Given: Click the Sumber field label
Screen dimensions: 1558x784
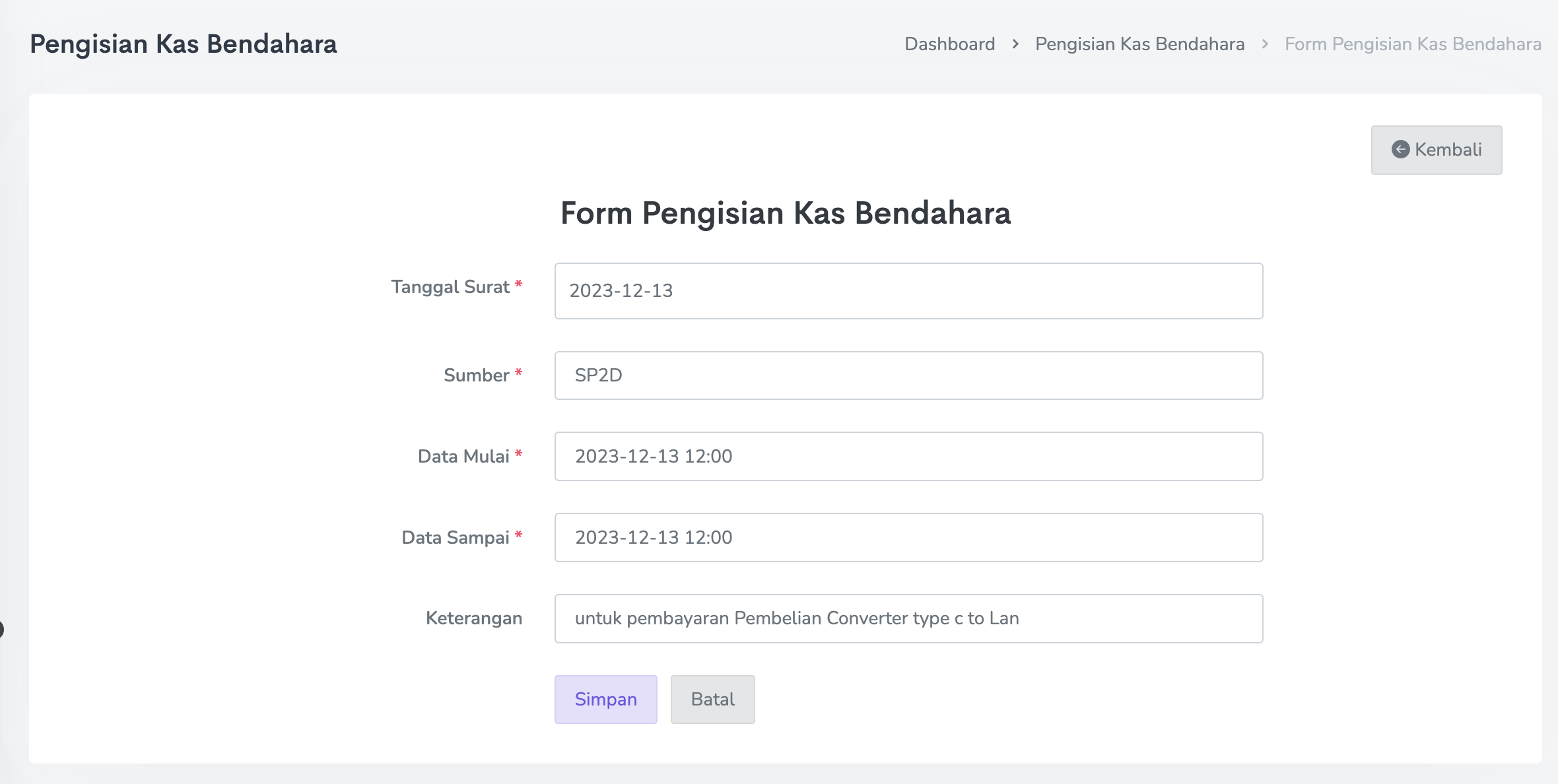Looking at the screenshot, I should coord(476,376).
